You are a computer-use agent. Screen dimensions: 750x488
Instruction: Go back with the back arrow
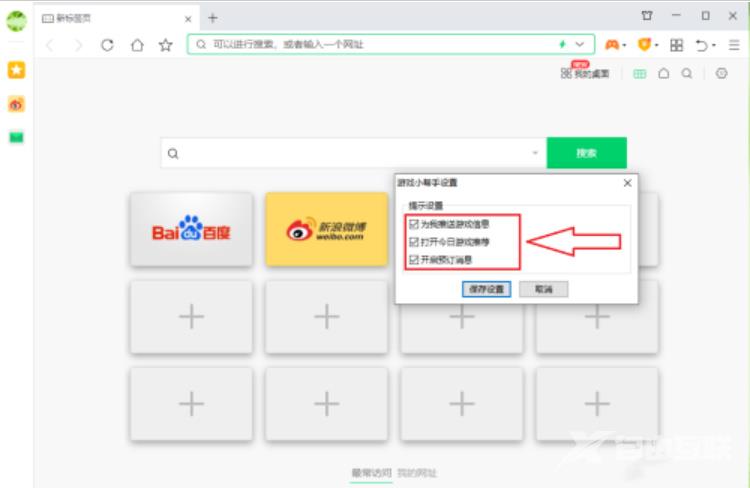pyautogui.click(x=50, y=45)
